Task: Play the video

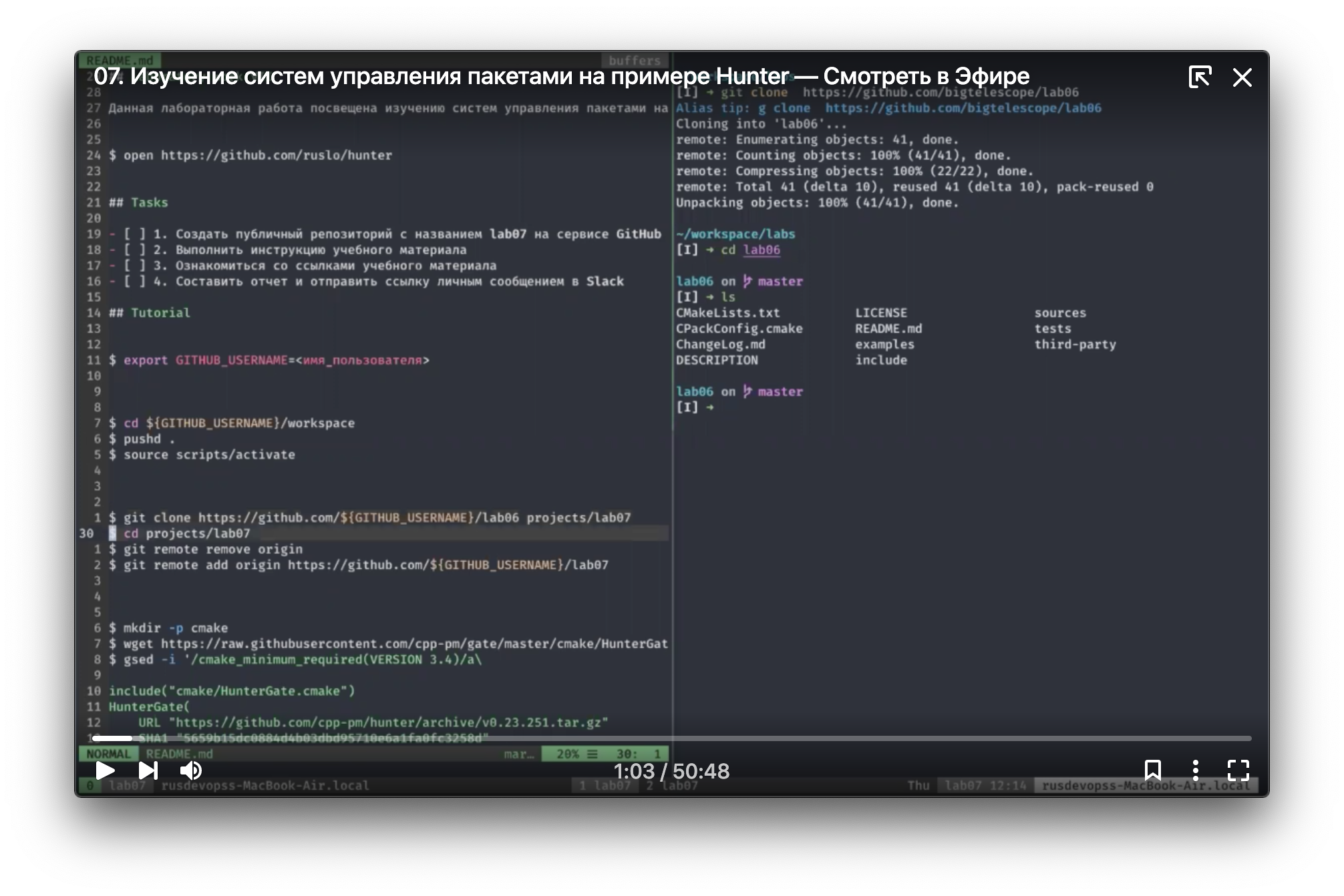Action: (x=105, y=770)
